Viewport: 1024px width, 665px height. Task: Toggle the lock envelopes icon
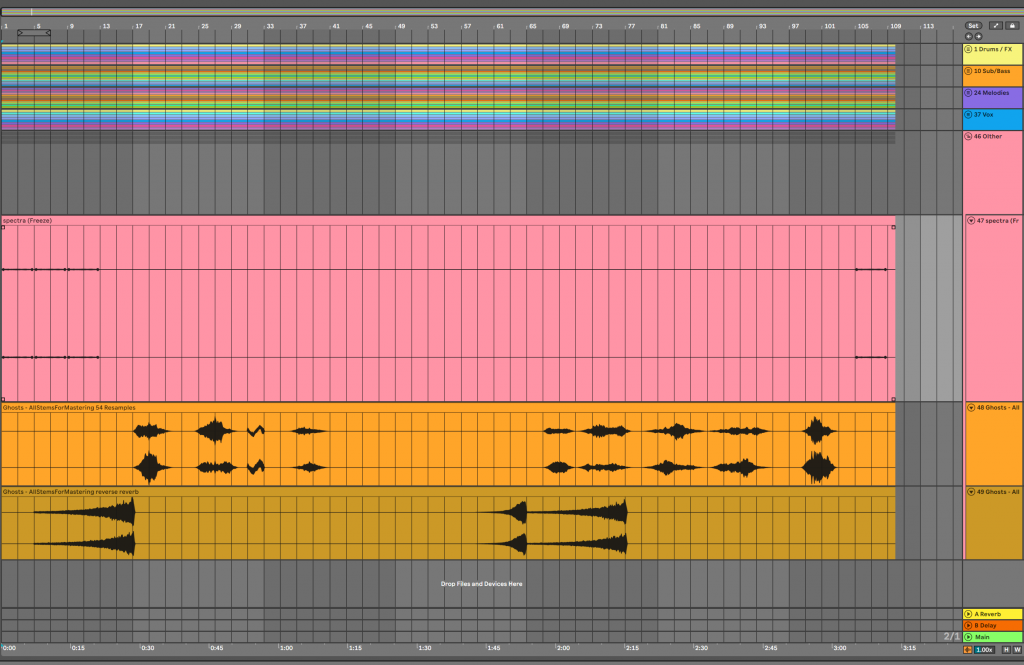tap(1012, 25)
